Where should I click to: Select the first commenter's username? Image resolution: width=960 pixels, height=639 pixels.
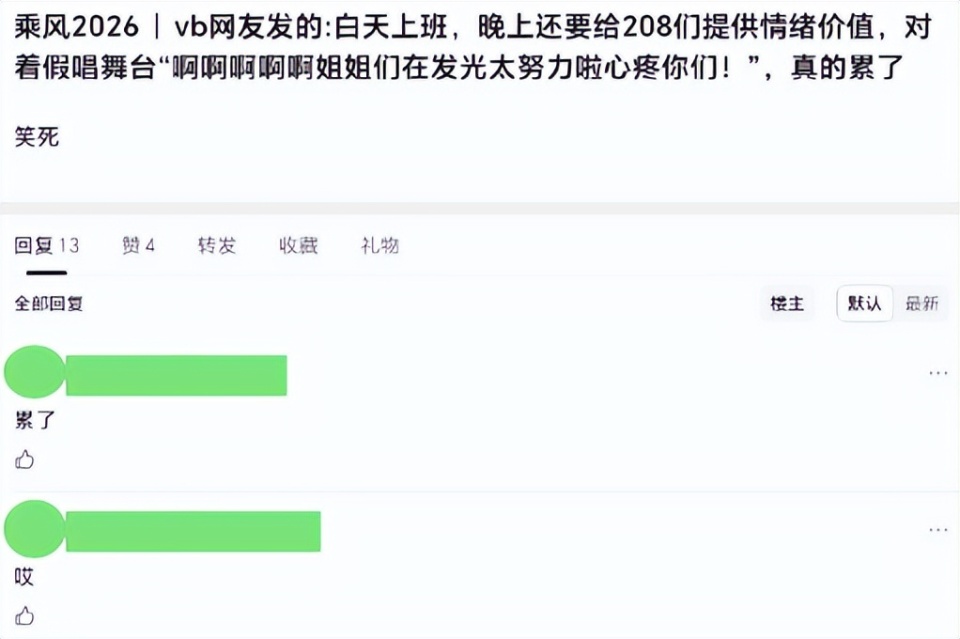tap(175, 371)
